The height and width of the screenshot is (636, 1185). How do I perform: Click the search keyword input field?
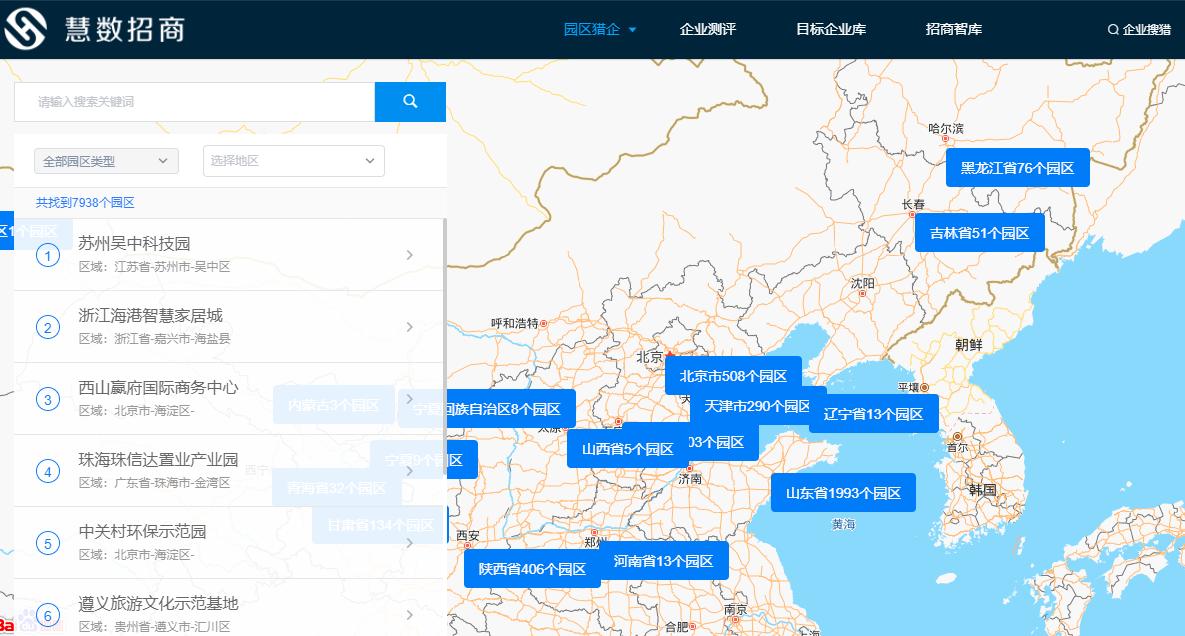point(180,101)
